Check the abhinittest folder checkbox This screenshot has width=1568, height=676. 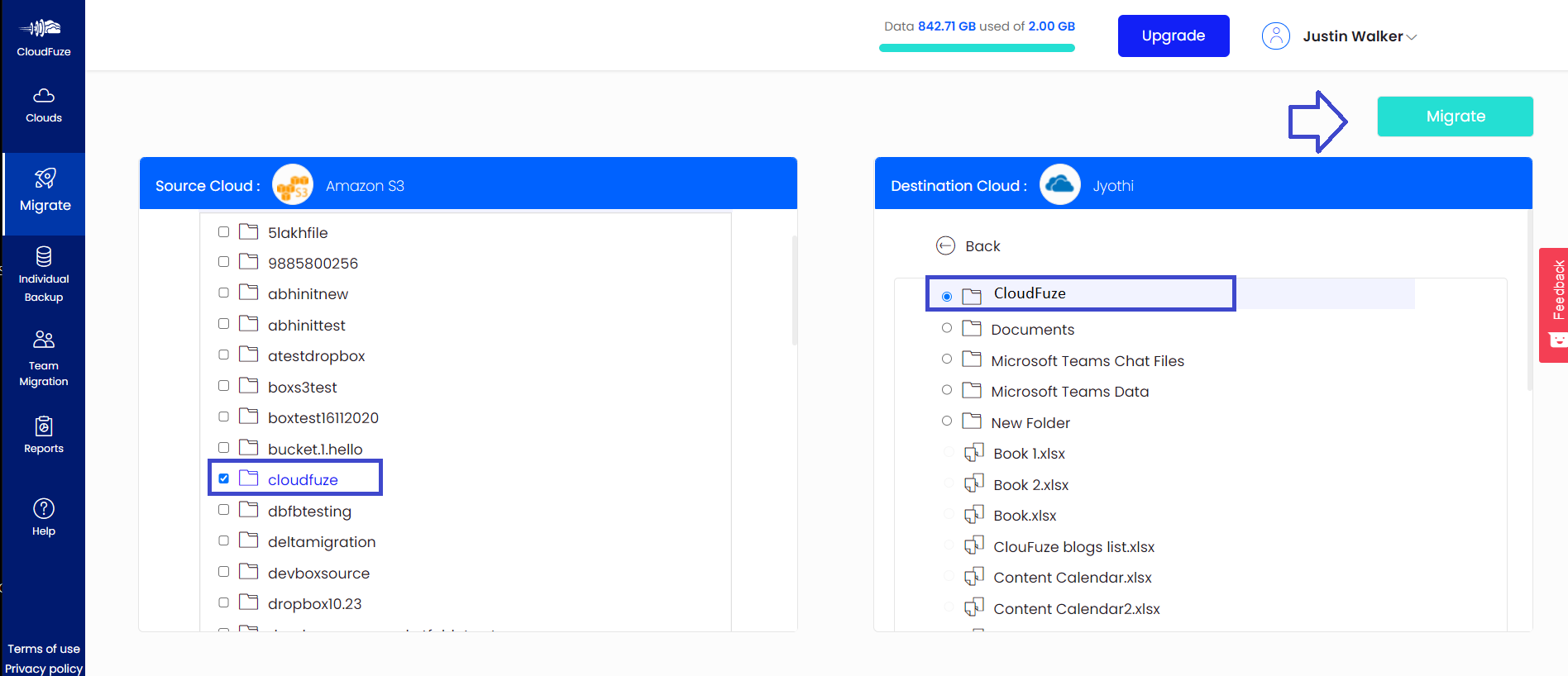click(x=223, y=324)
